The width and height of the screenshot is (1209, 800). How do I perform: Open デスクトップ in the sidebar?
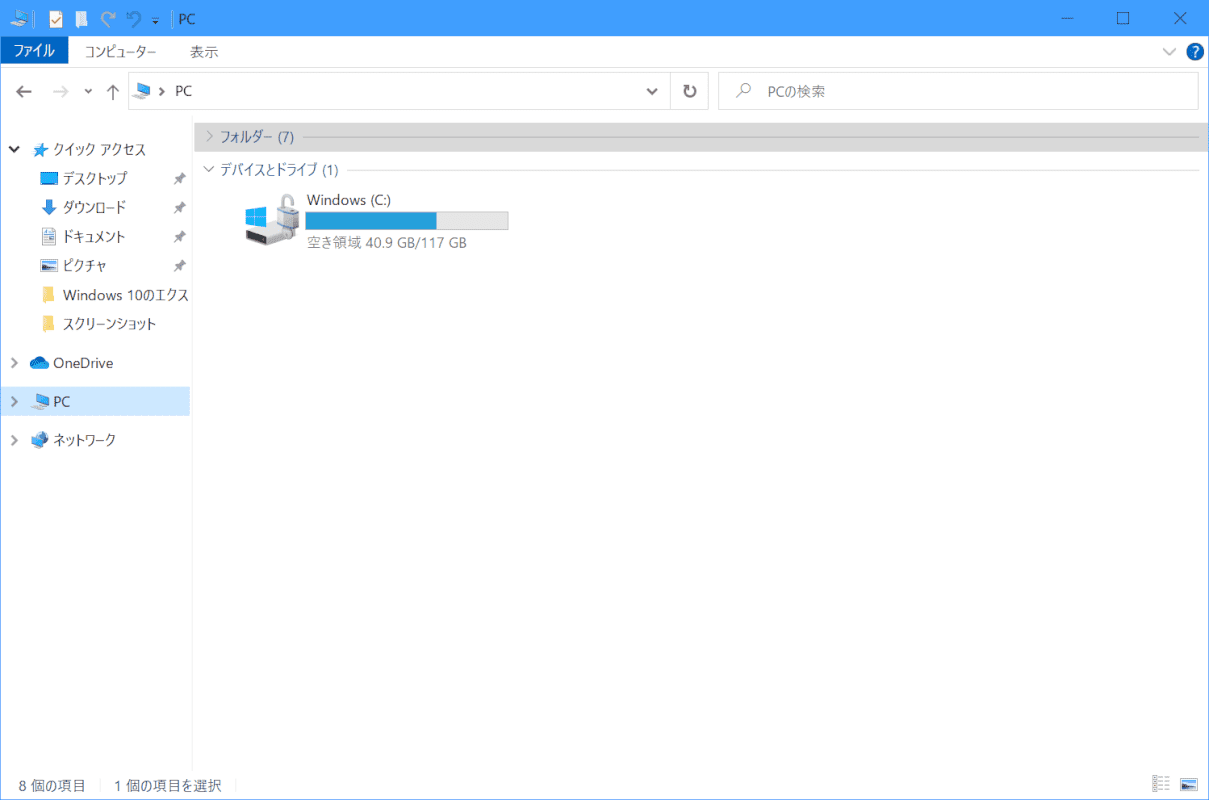click(x=95, y=178)
